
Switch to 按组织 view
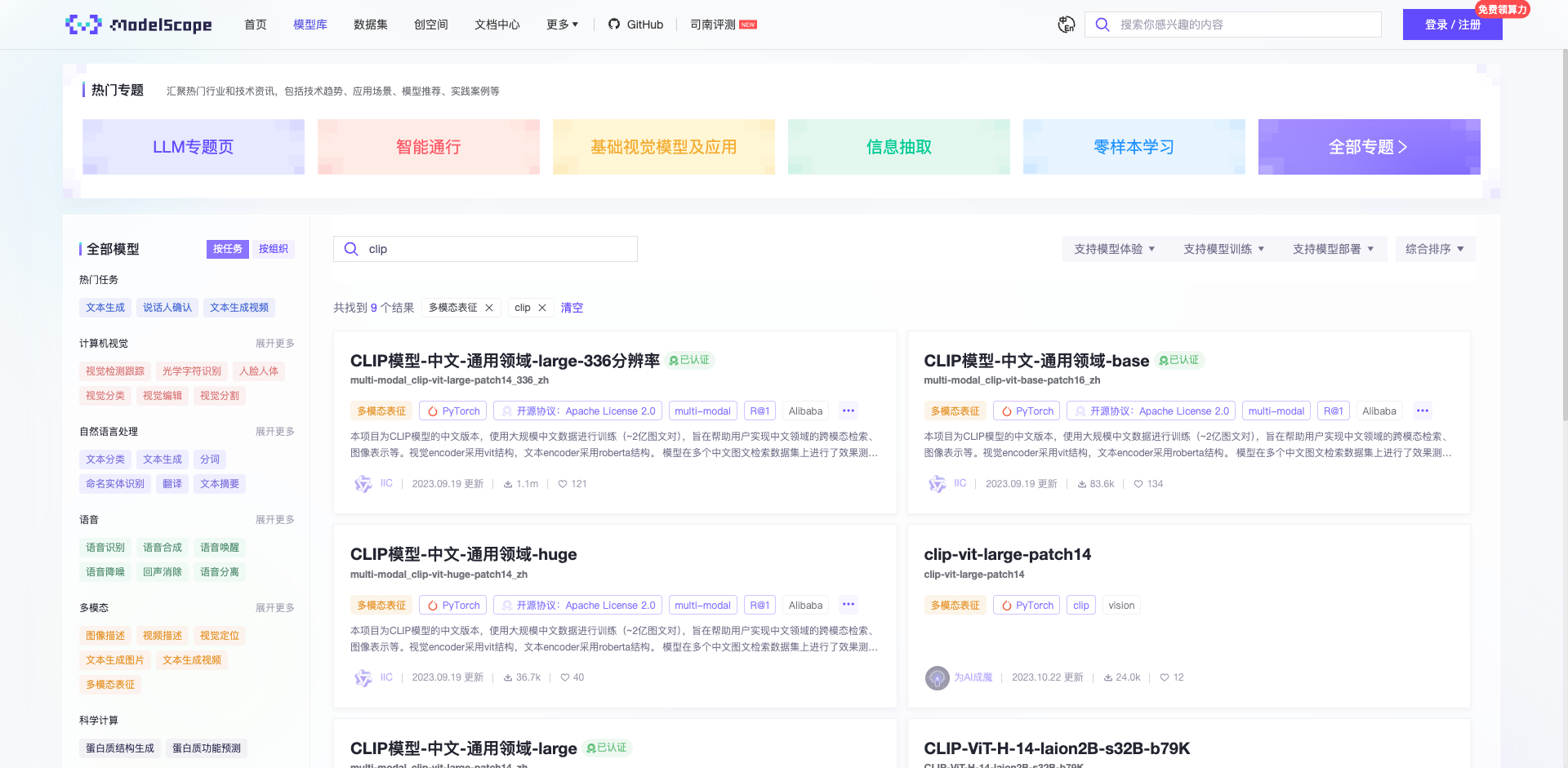click(274, 249)
